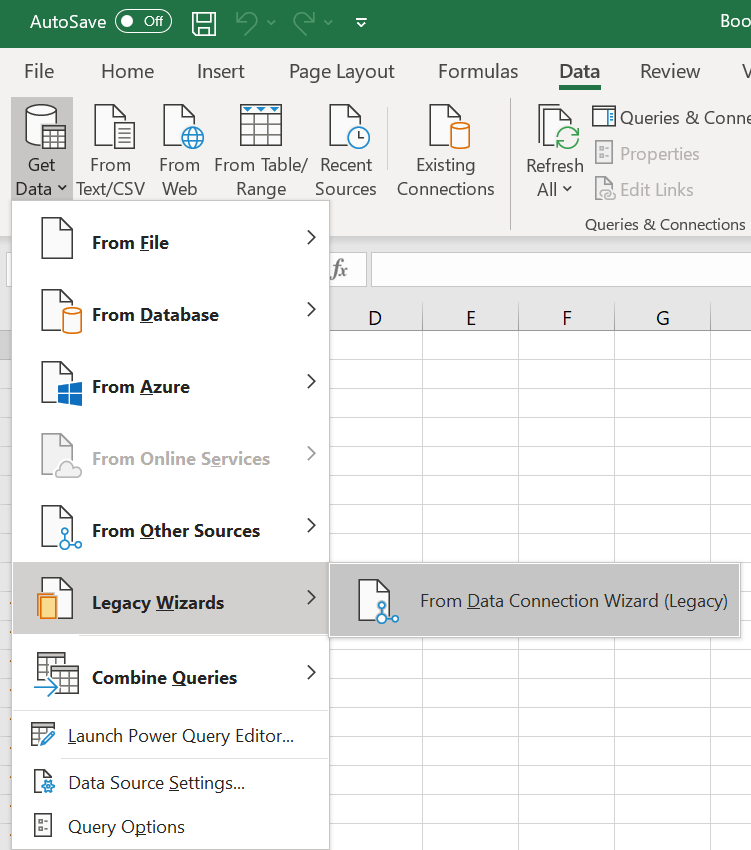Click the Get Data button
The width and height of the screenshot is (751, 850).
42,150
